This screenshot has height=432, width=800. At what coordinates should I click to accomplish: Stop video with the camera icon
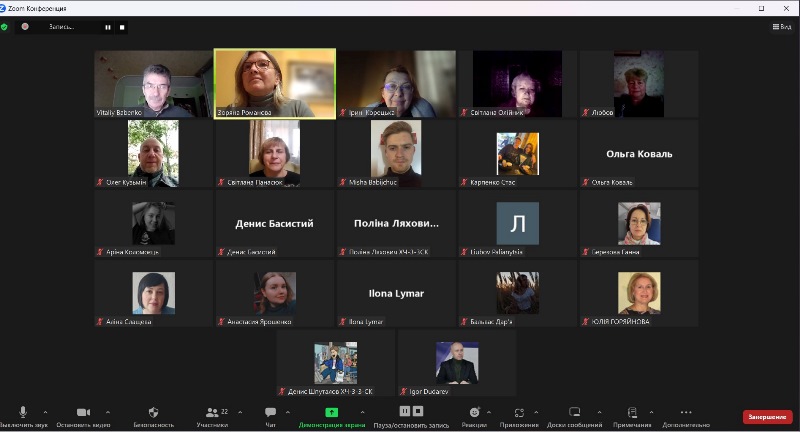click(x=84, y=412)
